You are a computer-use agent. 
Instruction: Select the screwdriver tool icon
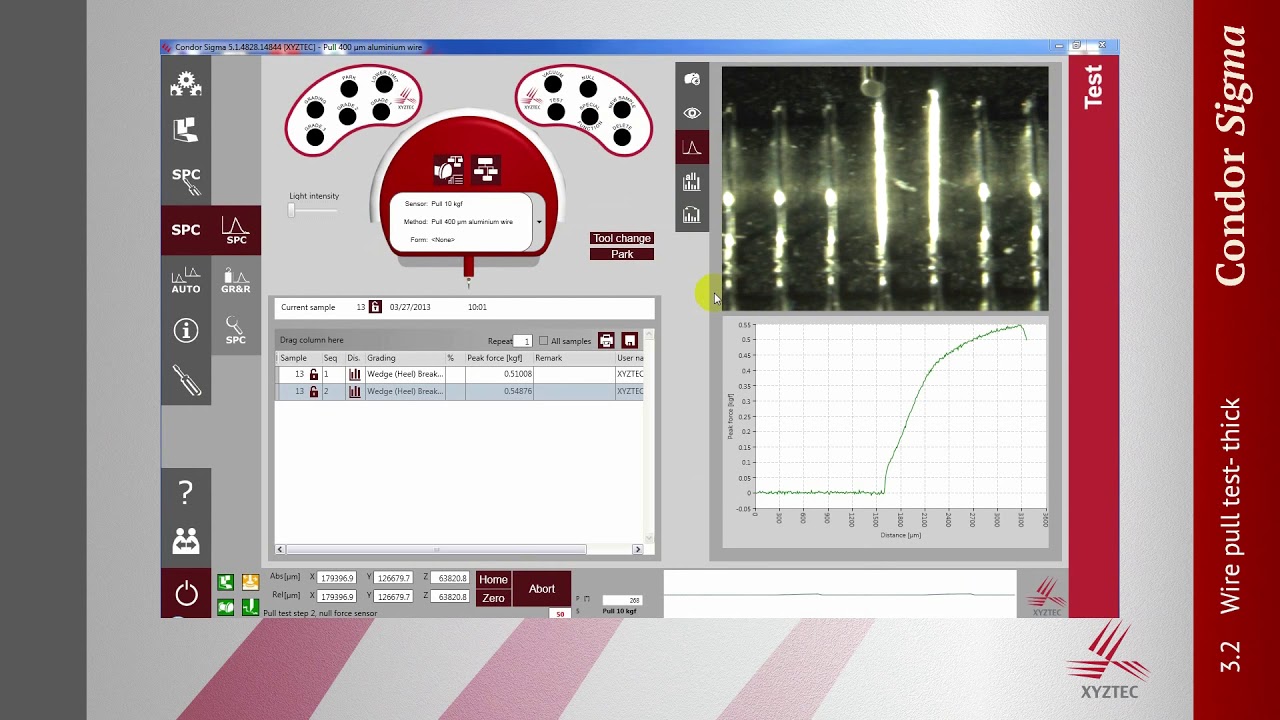[x=186, y=380]
